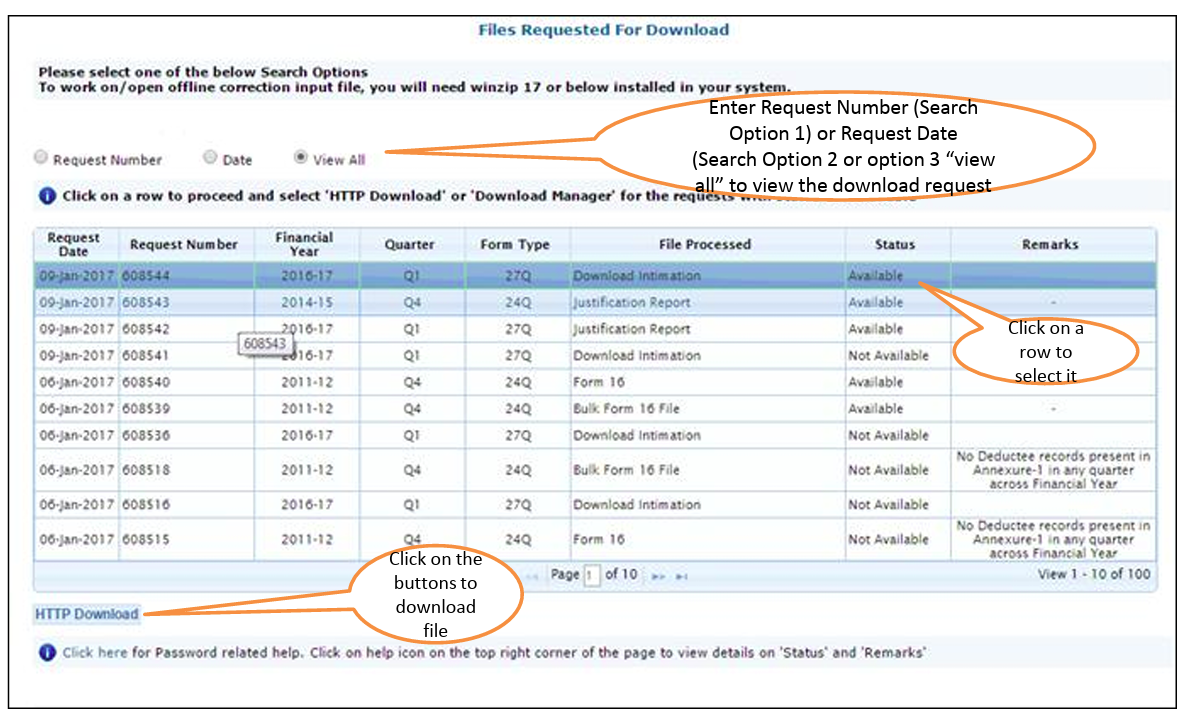Go to the next page of results

658,576
